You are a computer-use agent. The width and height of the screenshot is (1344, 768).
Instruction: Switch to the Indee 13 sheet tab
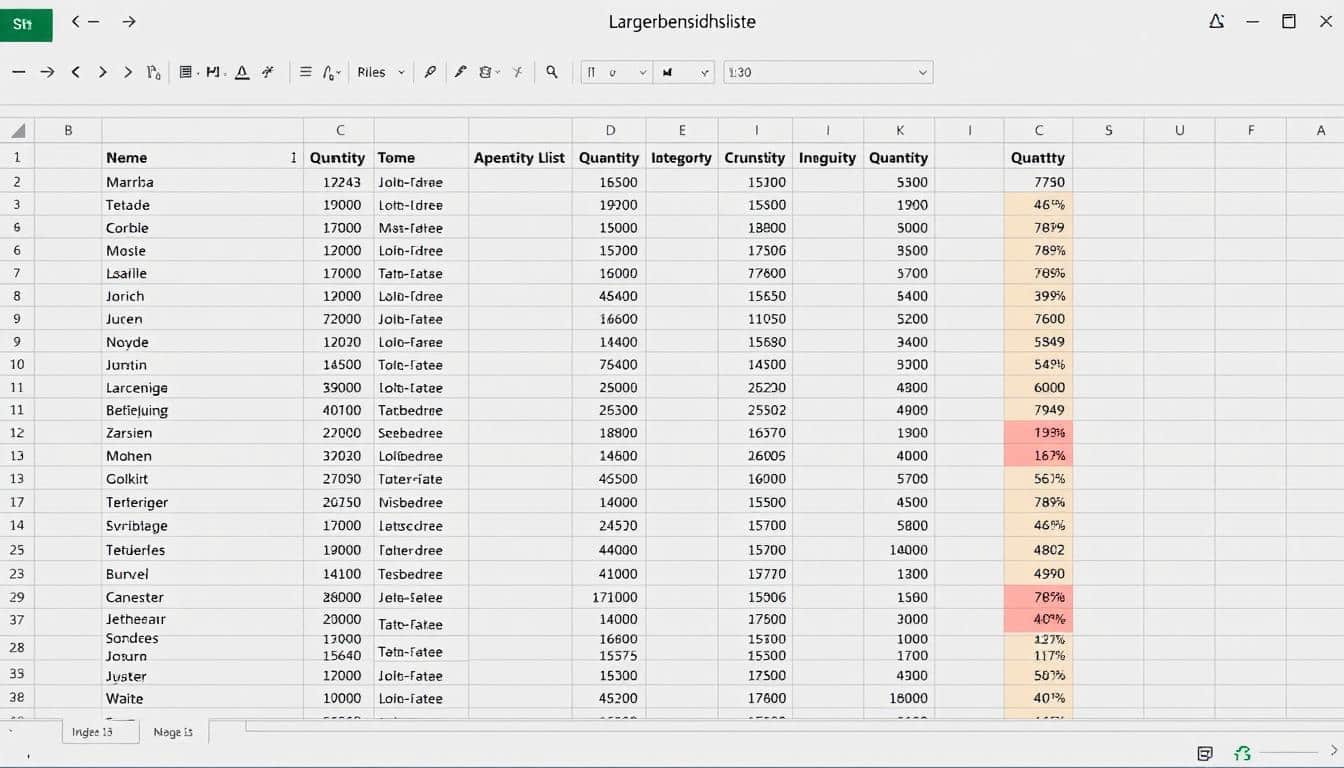(x=92, y=732)
